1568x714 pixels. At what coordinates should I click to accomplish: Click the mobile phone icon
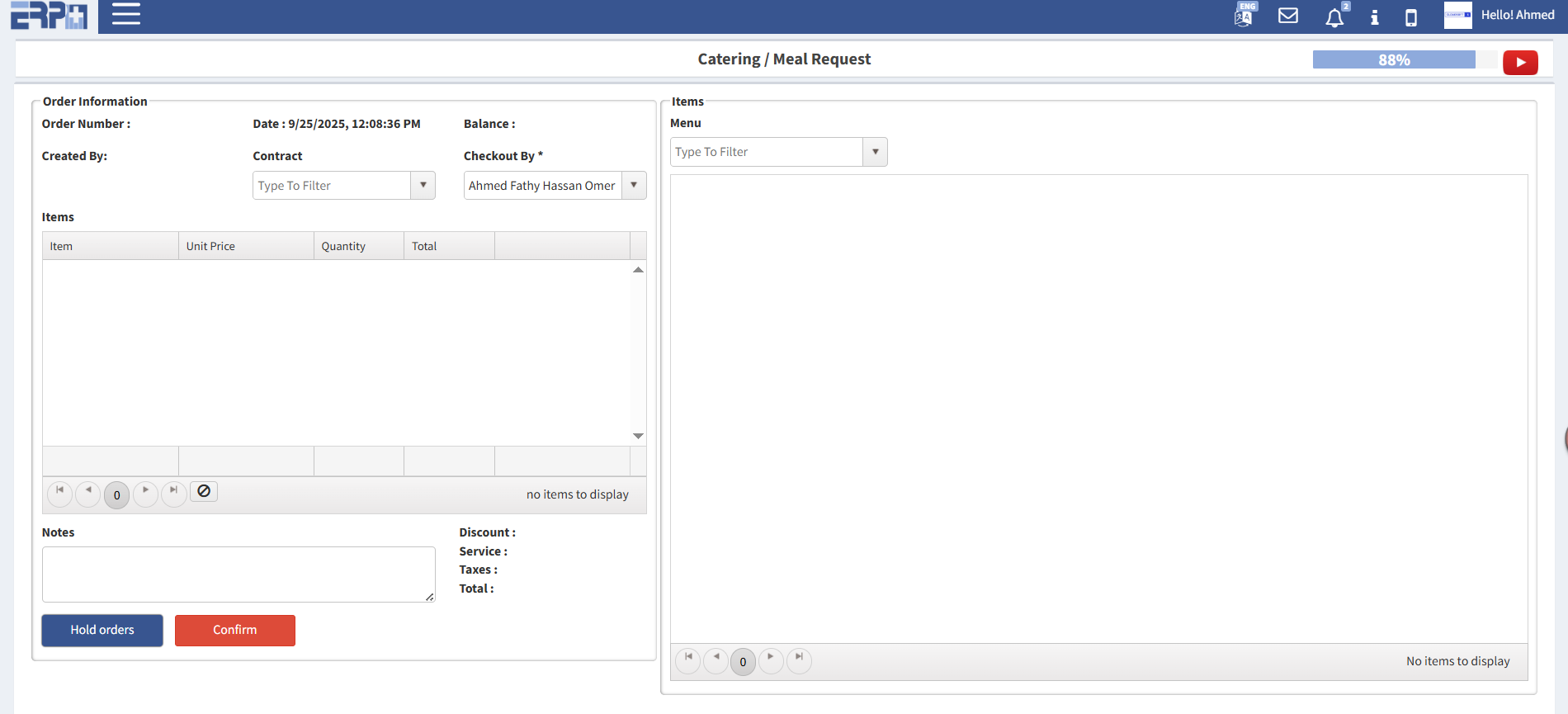coord(1411,17)
